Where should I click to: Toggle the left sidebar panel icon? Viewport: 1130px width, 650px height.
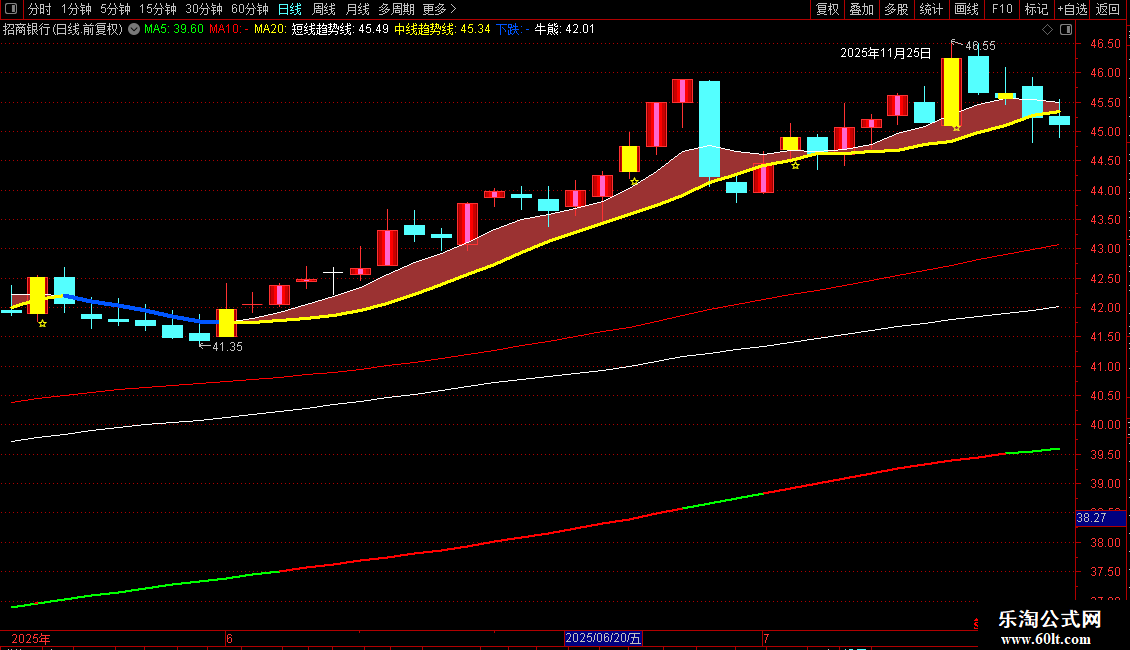11,9
